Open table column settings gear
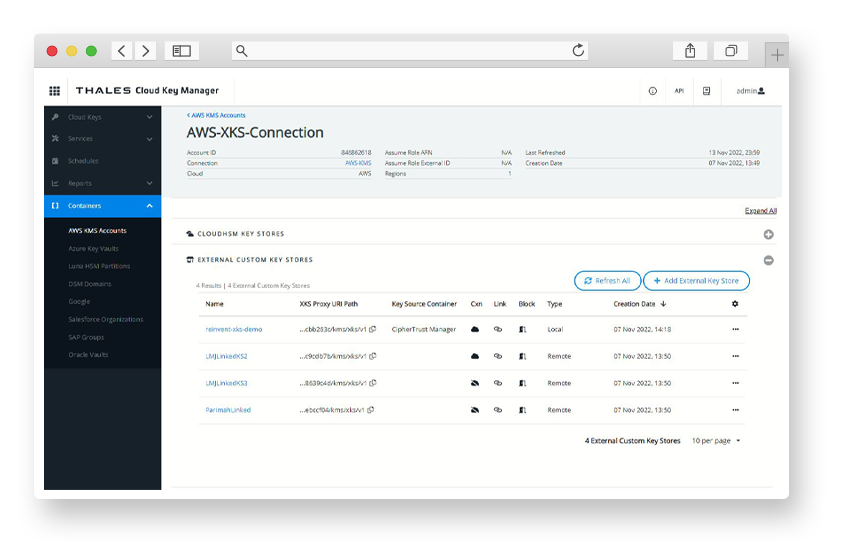This screenshot has width=850, height=550. click(735, 304)
